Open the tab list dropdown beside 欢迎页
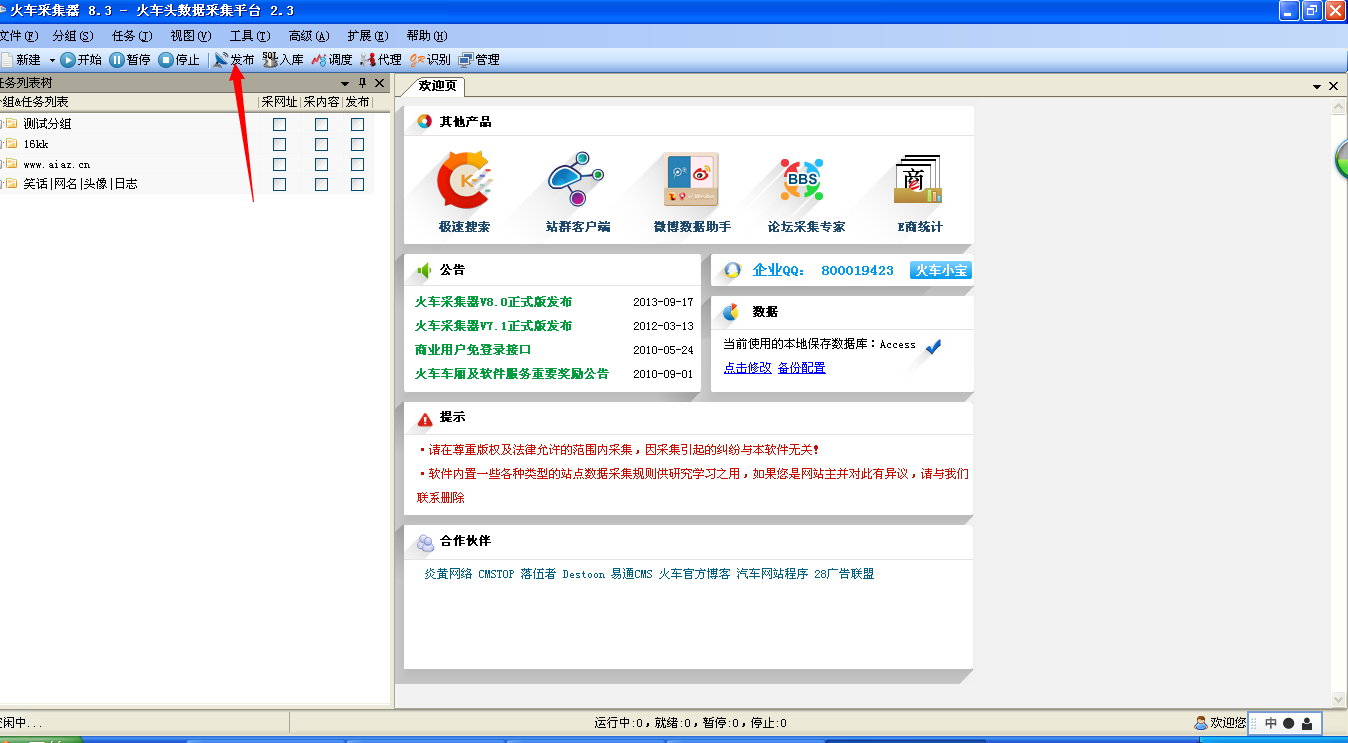This screenshot has width=1348, height=743. click(x=1318, y=87)
